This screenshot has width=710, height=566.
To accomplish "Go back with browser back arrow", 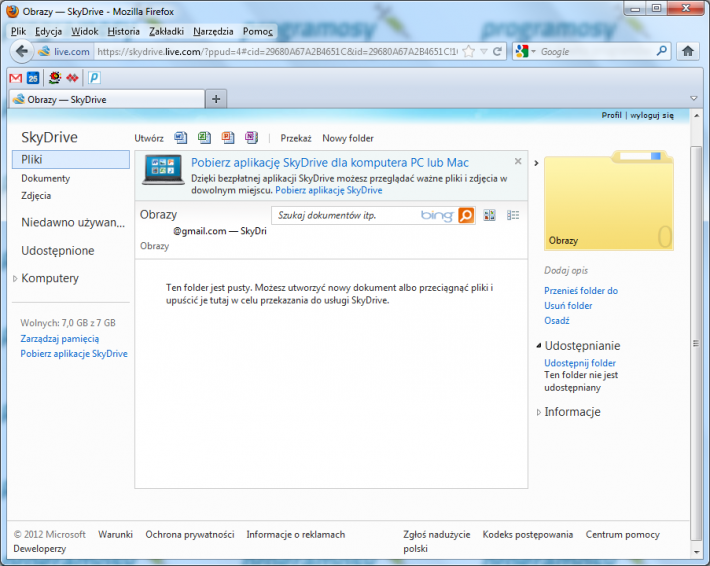I will pyautogui.click(x=21, y=51).
